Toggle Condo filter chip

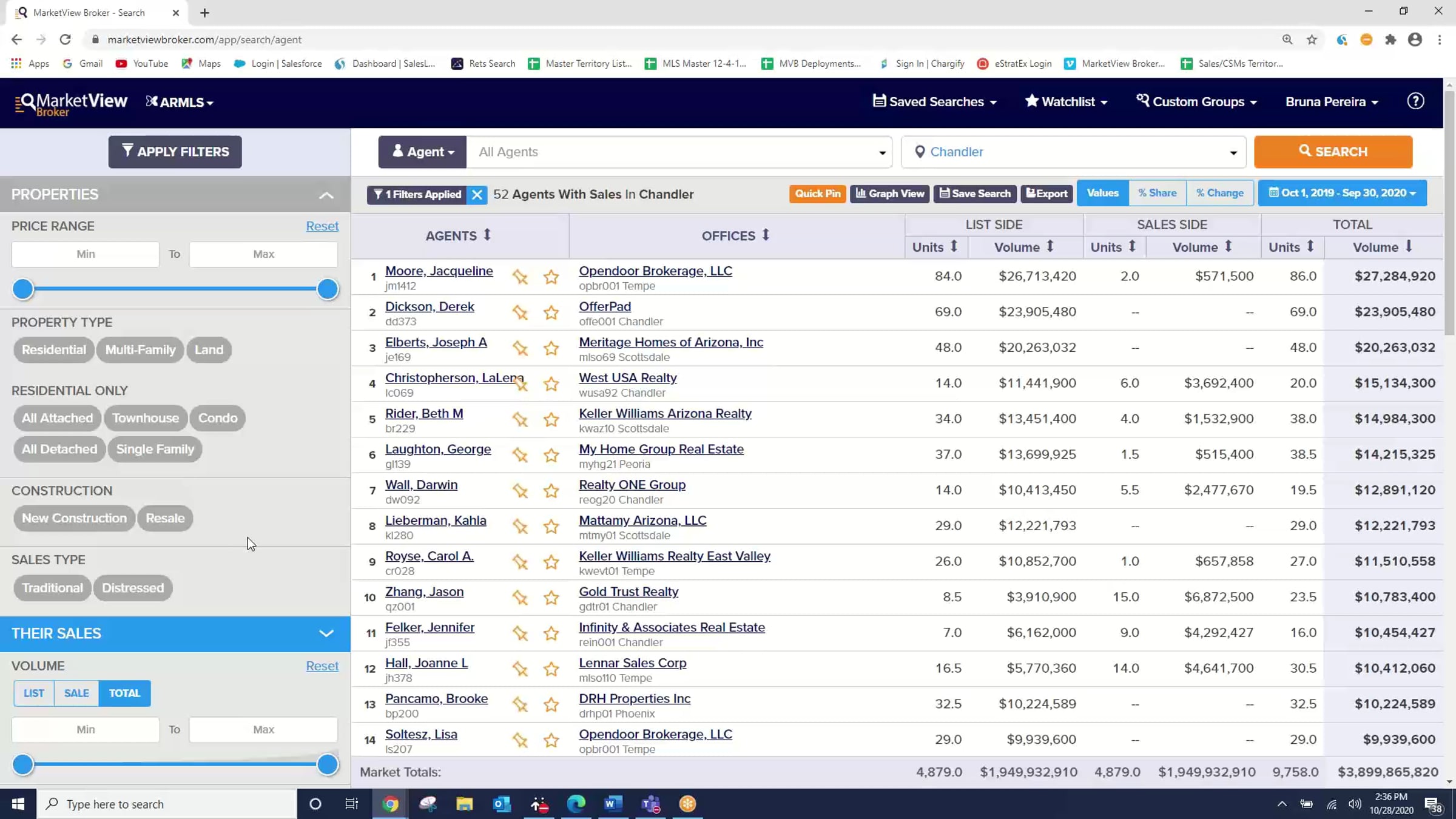218,418
